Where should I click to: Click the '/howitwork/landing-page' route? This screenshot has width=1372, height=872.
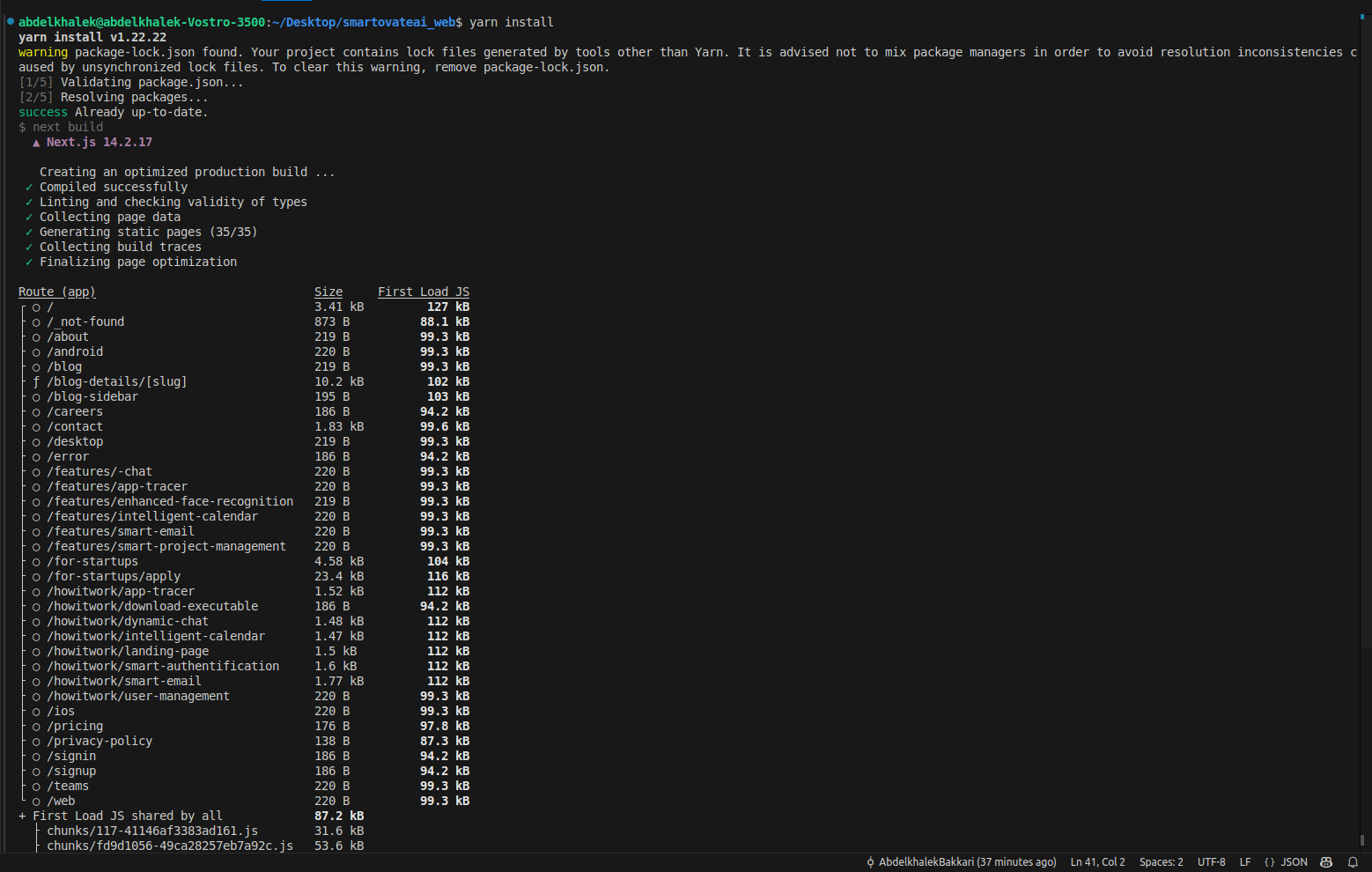(x=128, y=651)
